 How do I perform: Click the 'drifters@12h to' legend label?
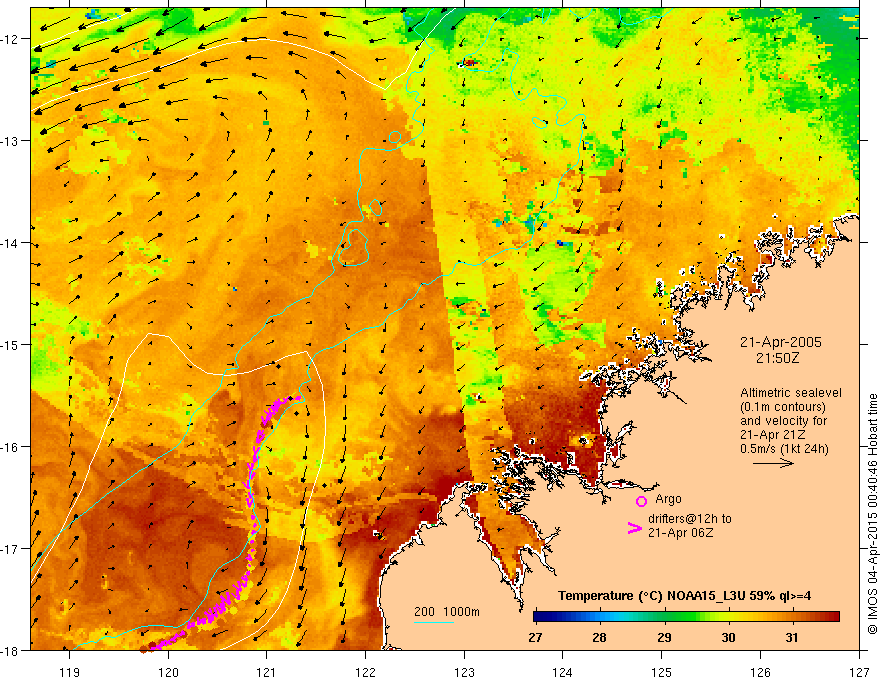(690, 519)
